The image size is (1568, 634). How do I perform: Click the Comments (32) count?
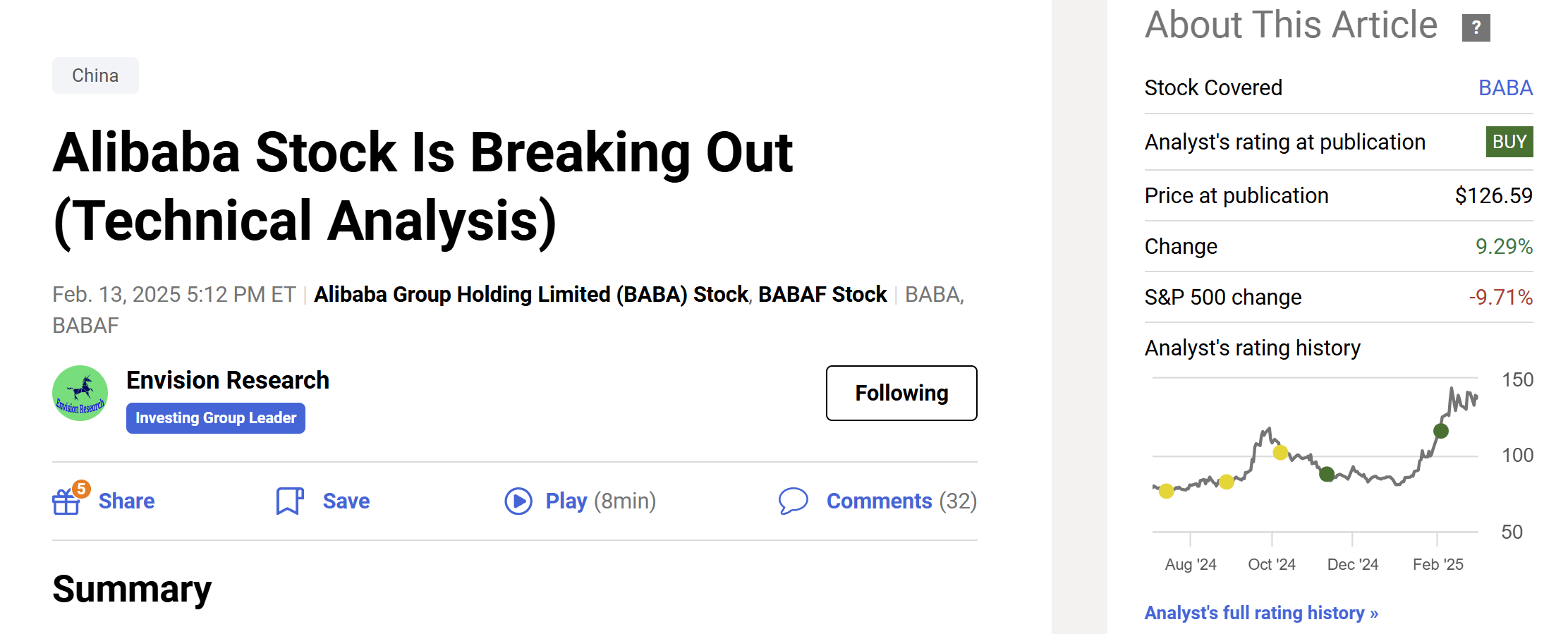point(902,501)
